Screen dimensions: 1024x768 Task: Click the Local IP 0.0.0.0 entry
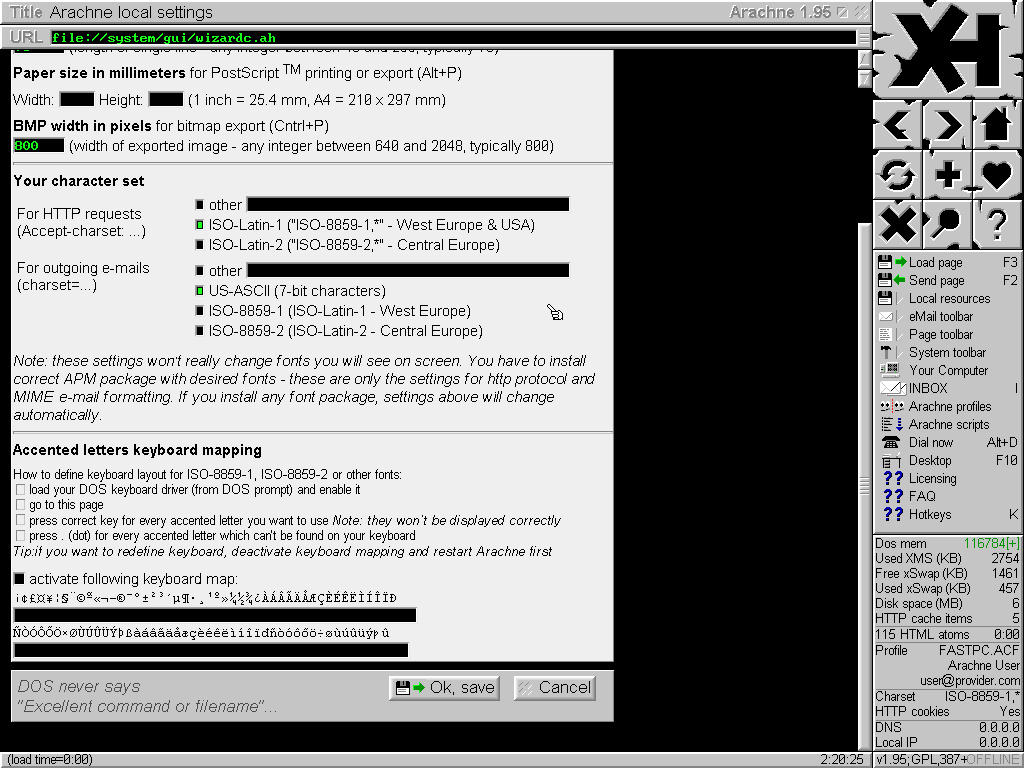pos(948,742)
